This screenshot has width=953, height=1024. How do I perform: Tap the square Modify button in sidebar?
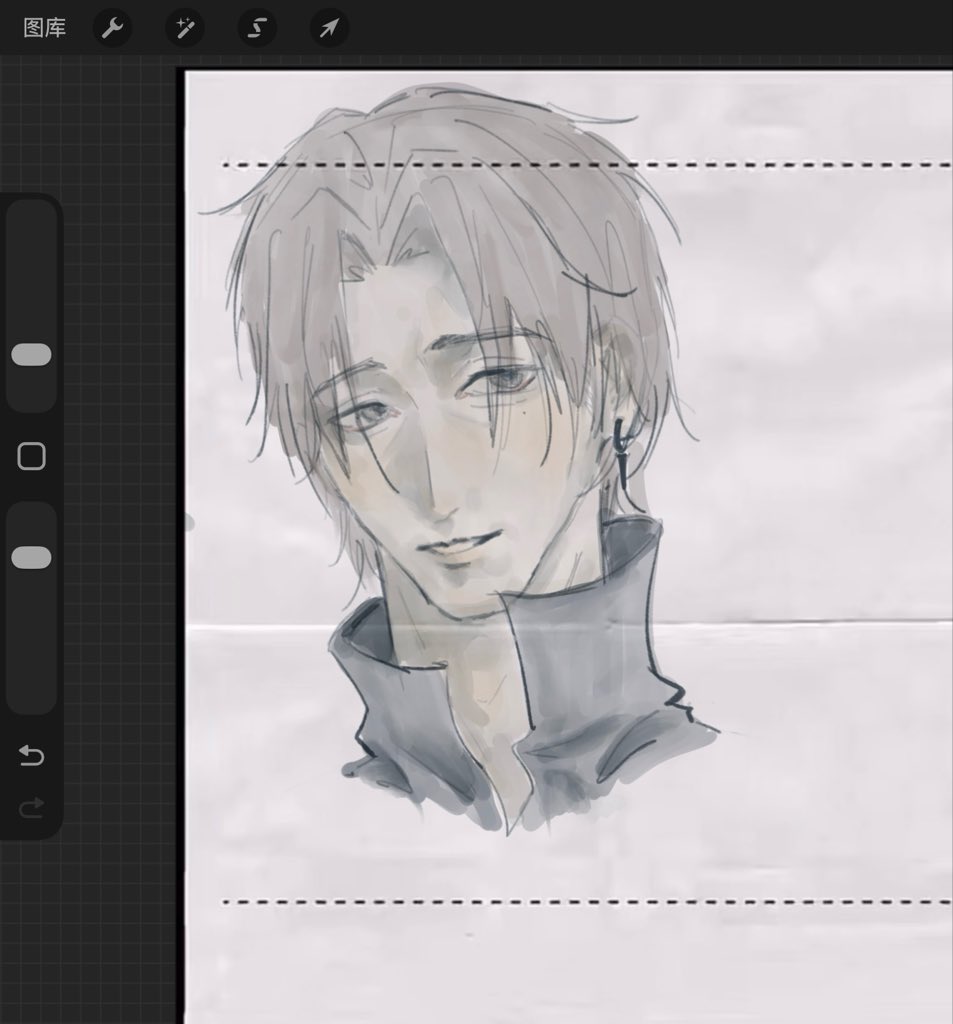point(31,456)
